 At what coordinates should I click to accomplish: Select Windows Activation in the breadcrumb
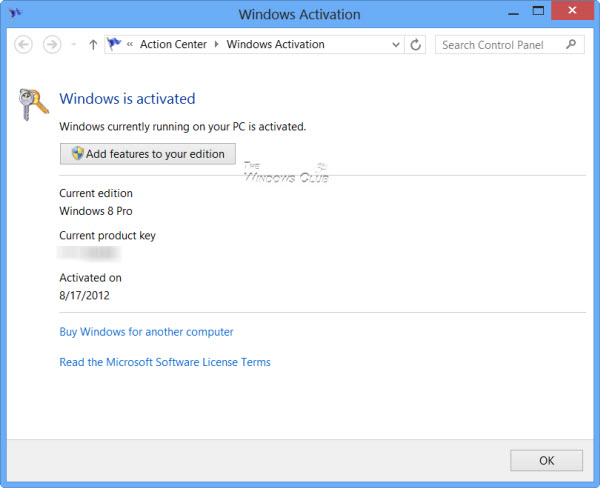(x=276, y=44)
